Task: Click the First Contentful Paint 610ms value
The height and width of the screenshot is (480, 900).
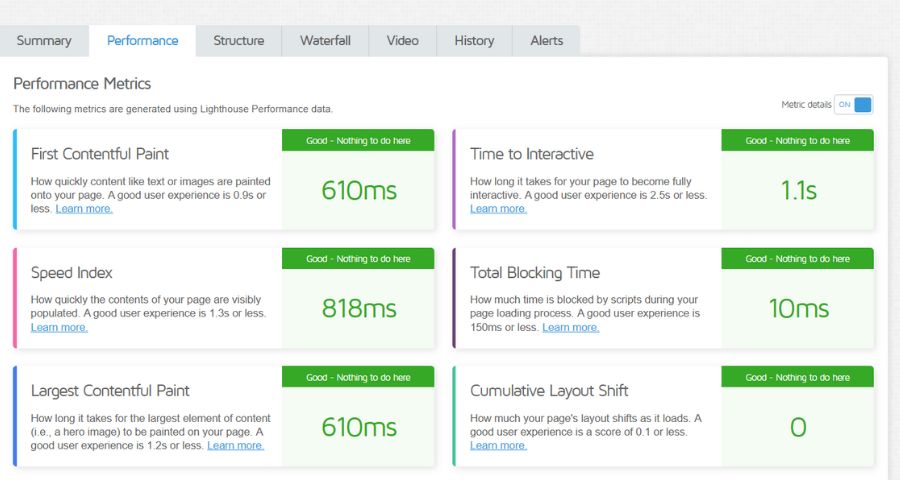Action: 359,191
